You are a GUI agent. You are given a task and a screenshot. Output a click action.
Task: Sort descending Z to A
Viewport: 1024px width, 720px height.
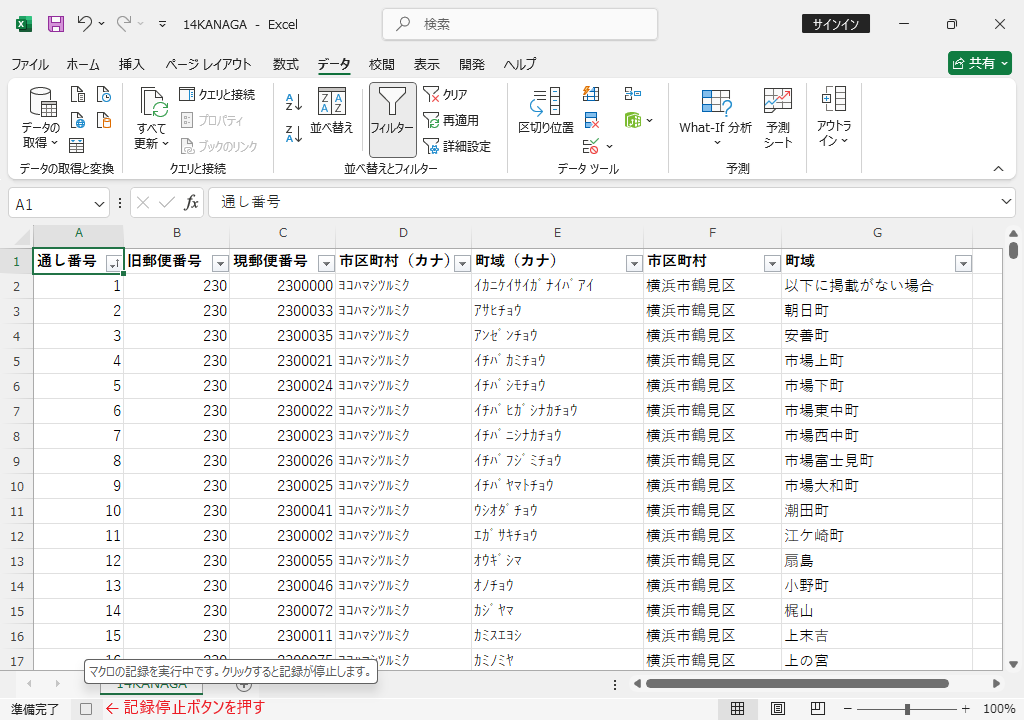[294, 134]
